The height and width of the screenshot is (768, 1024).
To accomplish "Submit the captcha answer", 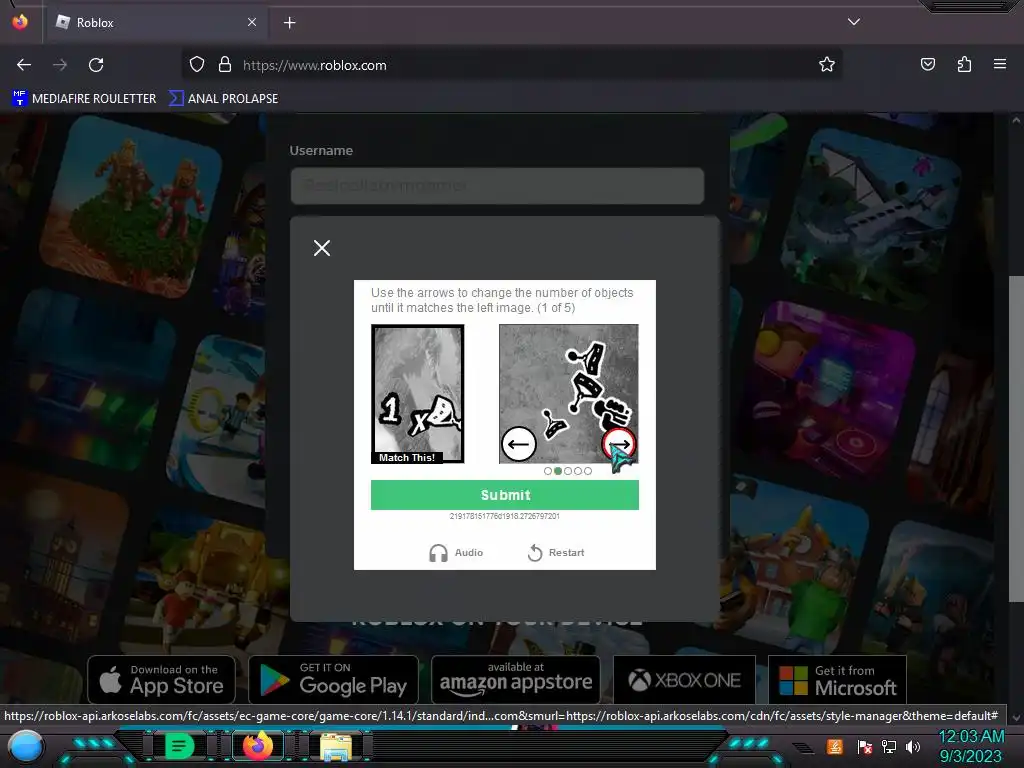I will click(505, 495).
